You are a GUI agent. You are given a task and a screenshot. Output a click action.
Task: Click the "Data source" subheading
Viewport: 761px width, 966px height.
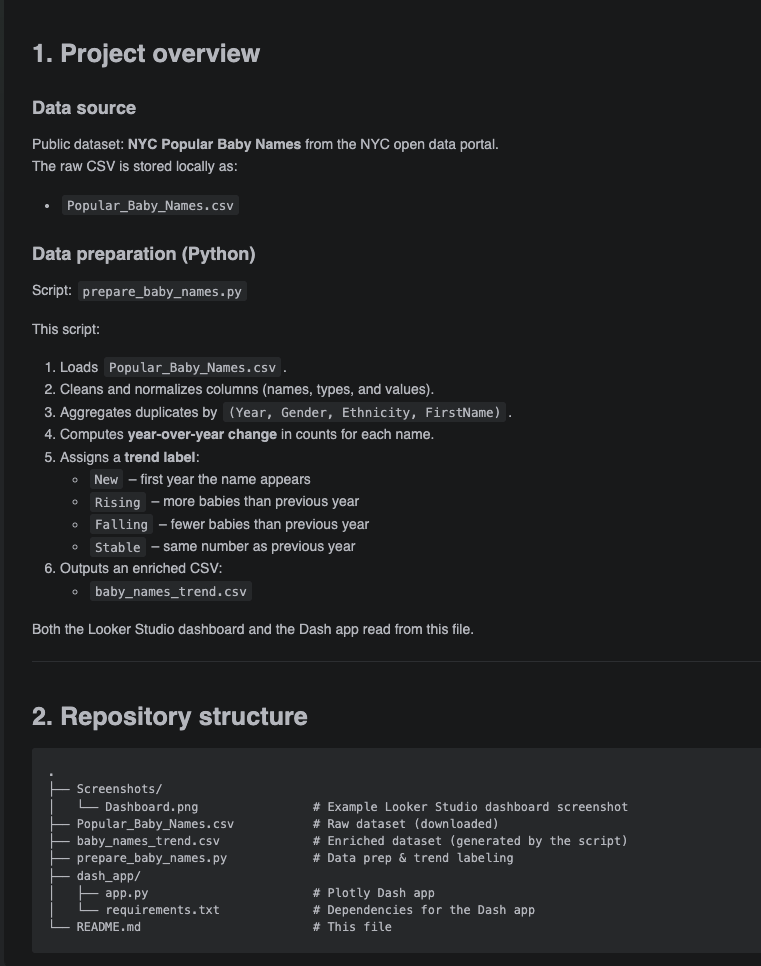(x=84, y=108)
